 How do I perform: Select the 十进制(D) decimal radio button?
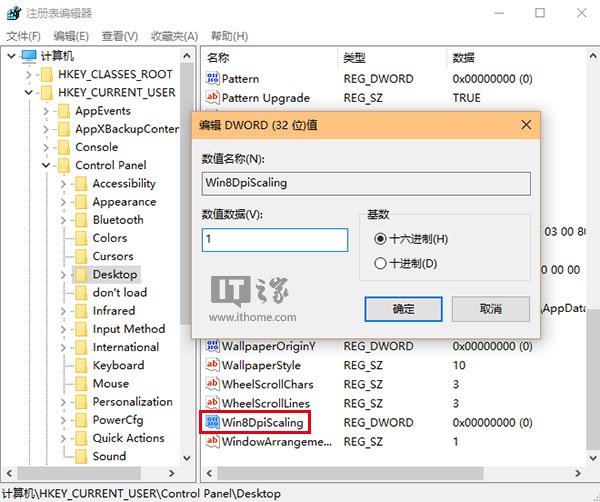[x=380, y=263]
